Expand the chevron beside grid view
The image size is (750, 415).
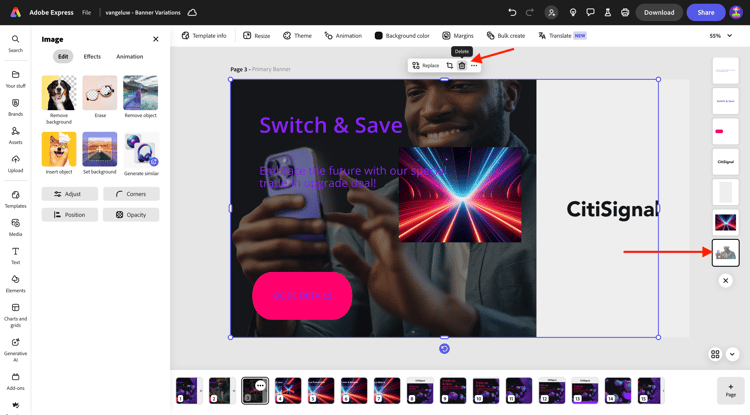(x=732, y=354)
